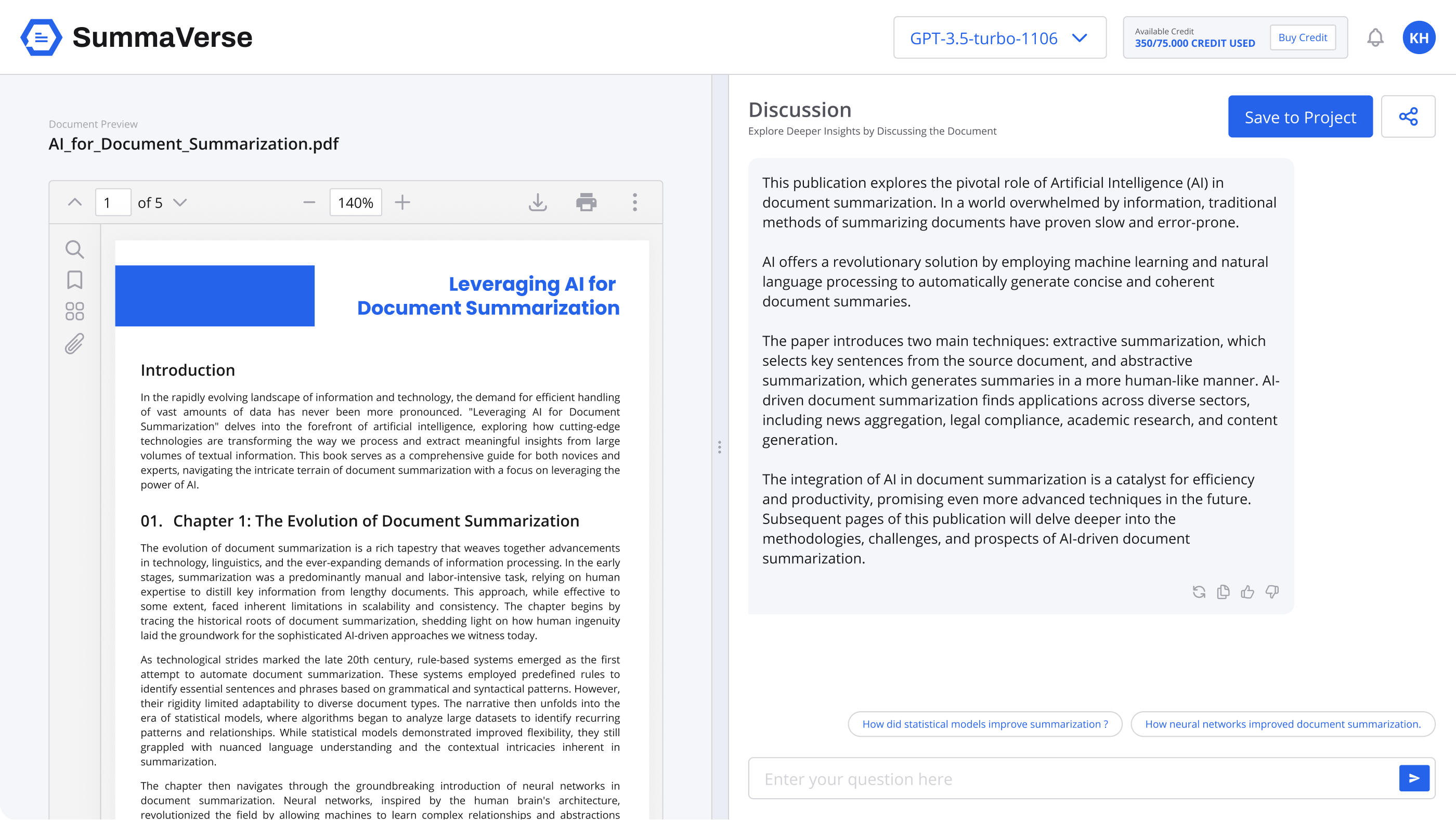
Task: Open the GPT-3.5-turbo-1106 model dropdown
Action: 999,38
